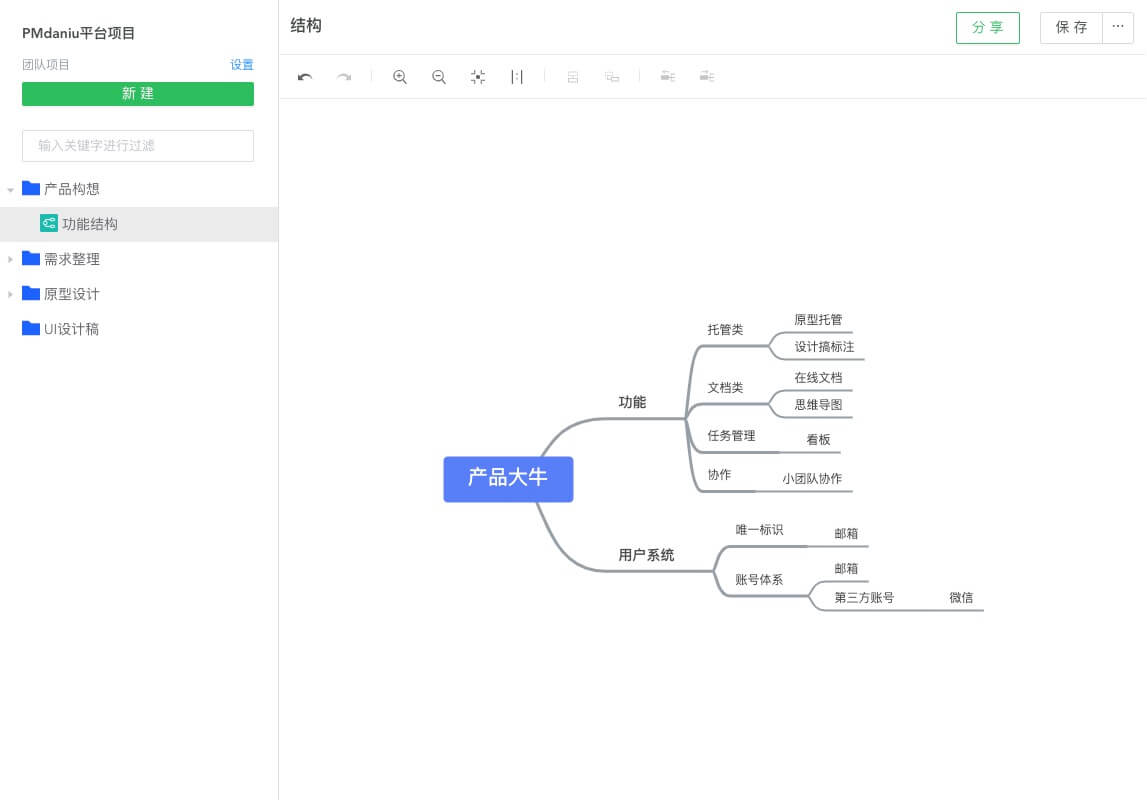Viewport: 1147px width, 801px height.
Task: Zoom out using the magnifier minus icon
Action: (439, 77)
